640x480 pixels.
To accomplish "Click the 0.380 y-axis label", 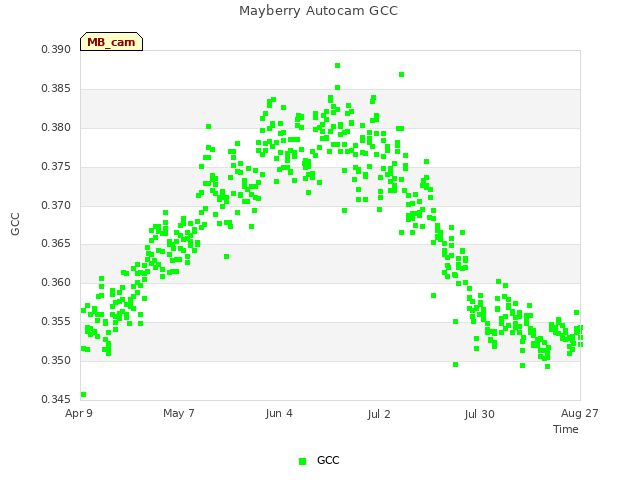I will coord(56,128).
